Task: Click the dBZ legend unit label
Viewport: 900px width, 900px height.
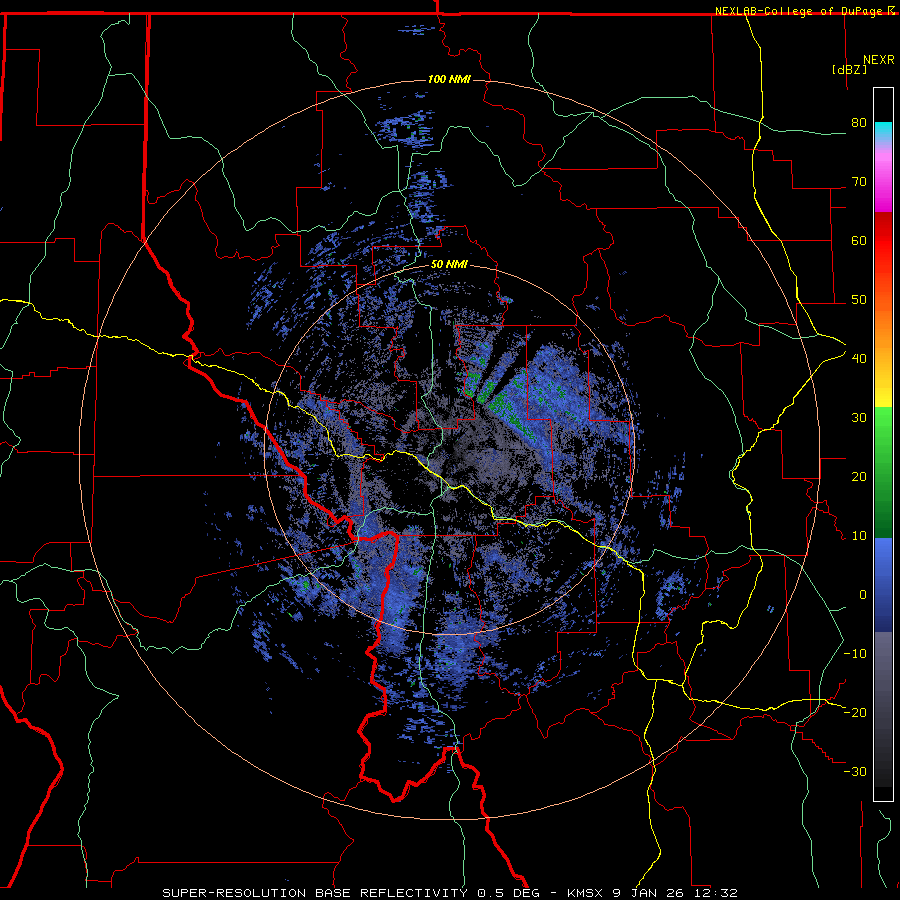Action: point(849,70)
